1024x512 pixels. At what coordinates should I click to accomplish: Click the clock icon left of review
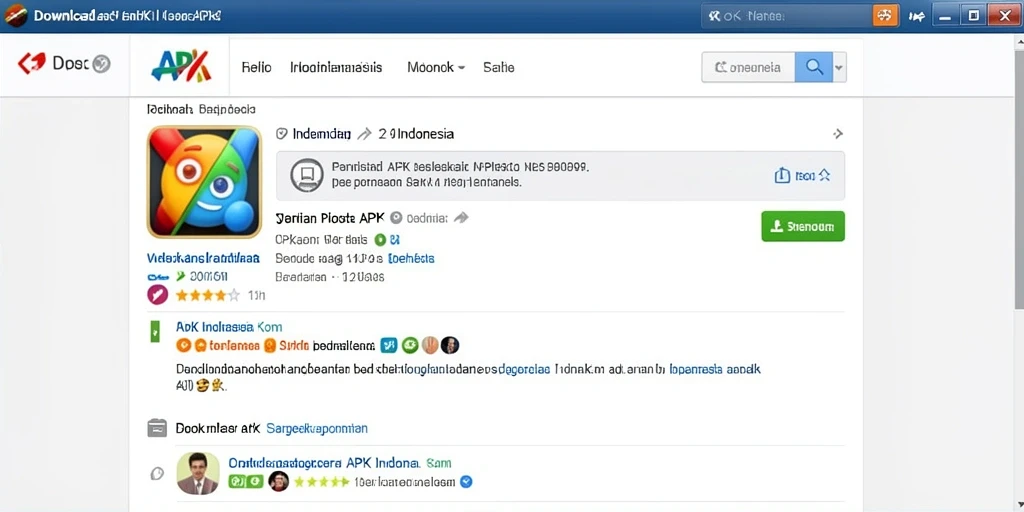157,473
